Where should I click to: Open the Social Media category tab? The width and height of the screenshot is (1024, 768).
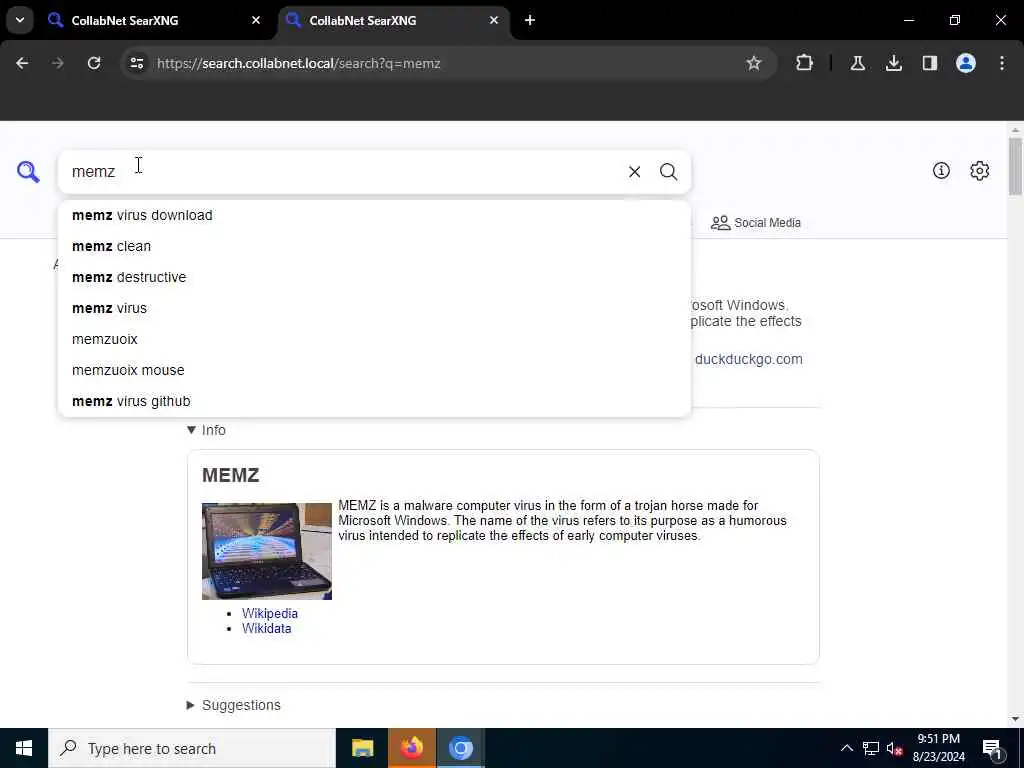[756, 223]
